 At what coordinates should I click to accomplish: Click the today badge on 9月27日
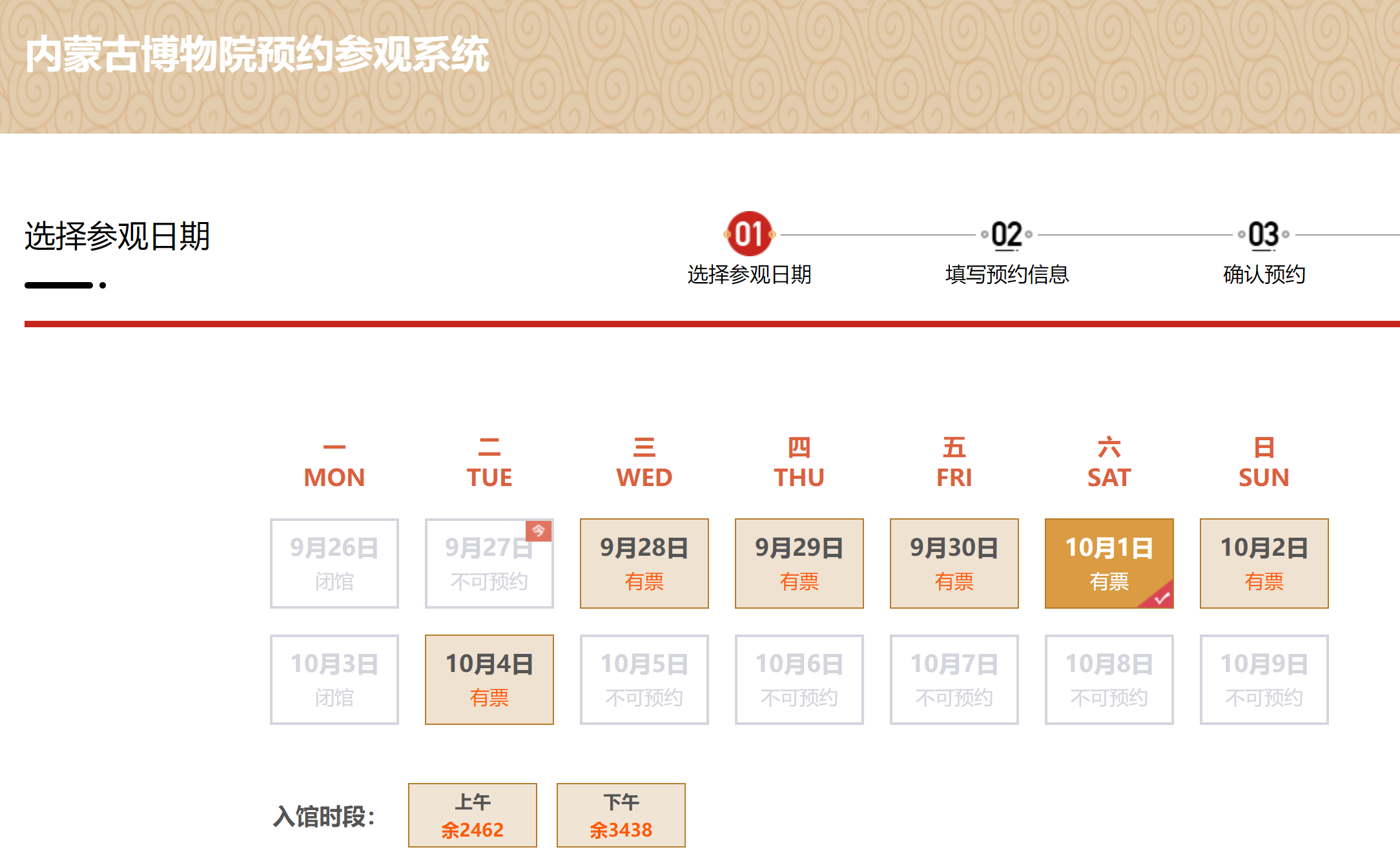pos(539,531)
